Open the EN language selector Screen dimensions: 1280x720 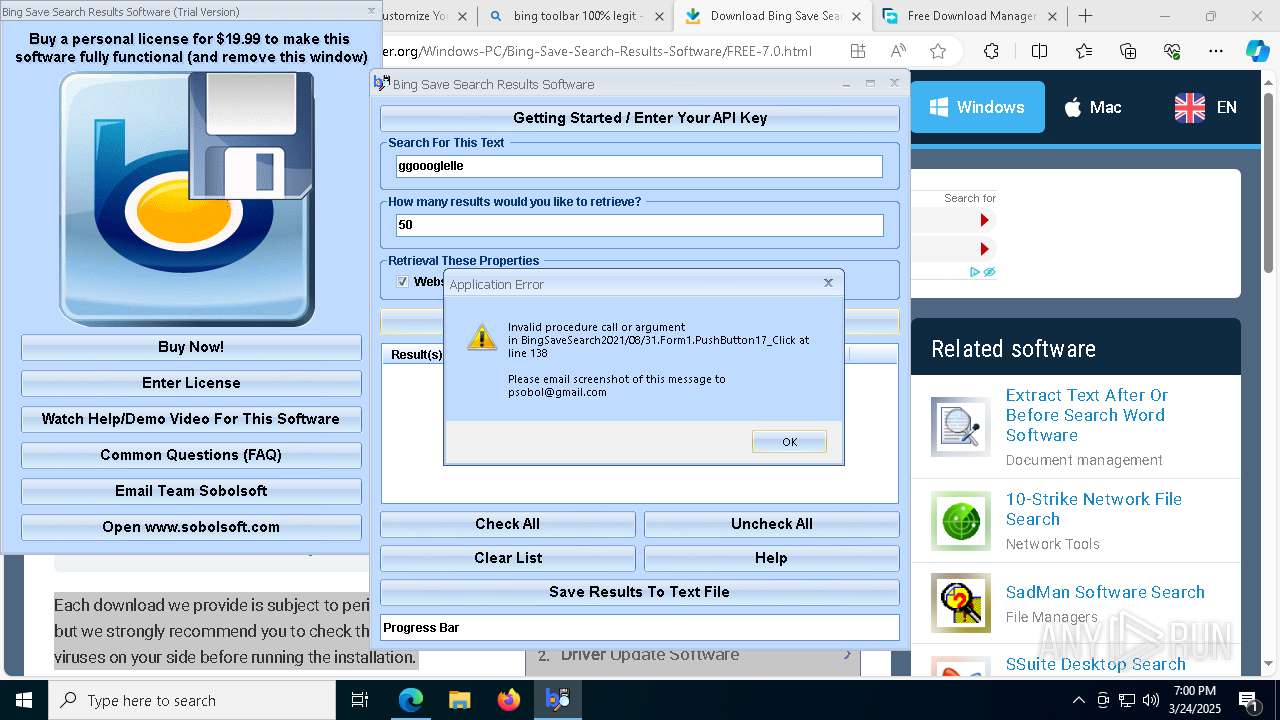(x=1206, y=107)
